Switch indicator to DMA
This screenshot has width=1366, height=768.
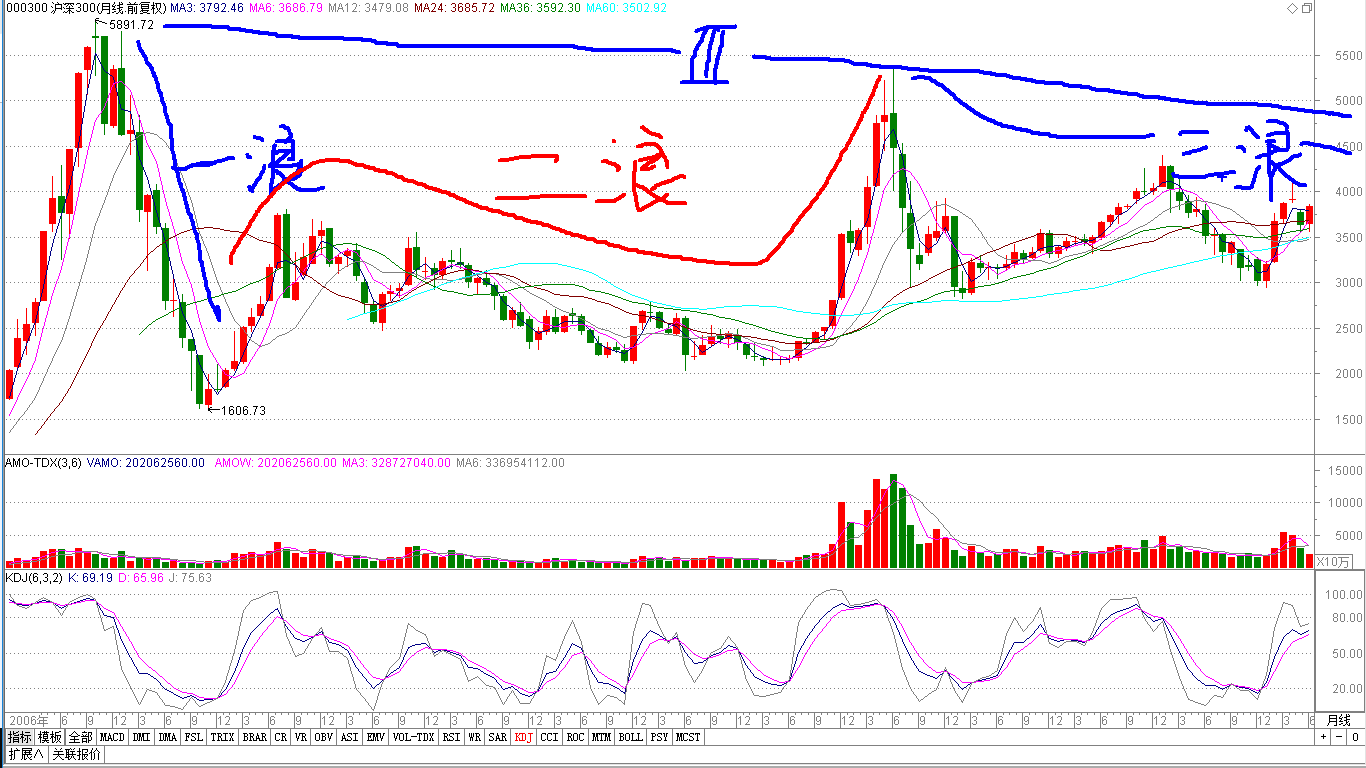[167, 737]
